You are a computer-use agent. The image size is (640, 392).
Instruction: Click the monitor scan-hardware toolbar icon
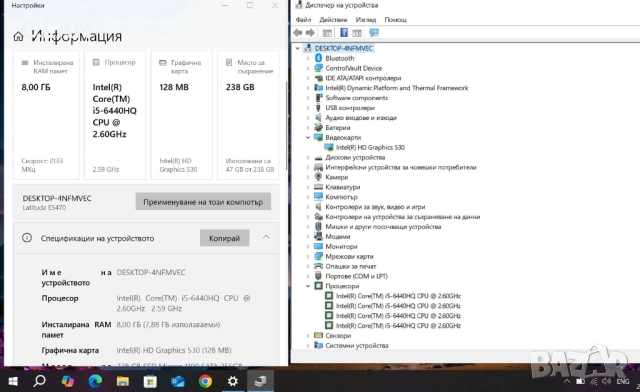click(374, 33)
